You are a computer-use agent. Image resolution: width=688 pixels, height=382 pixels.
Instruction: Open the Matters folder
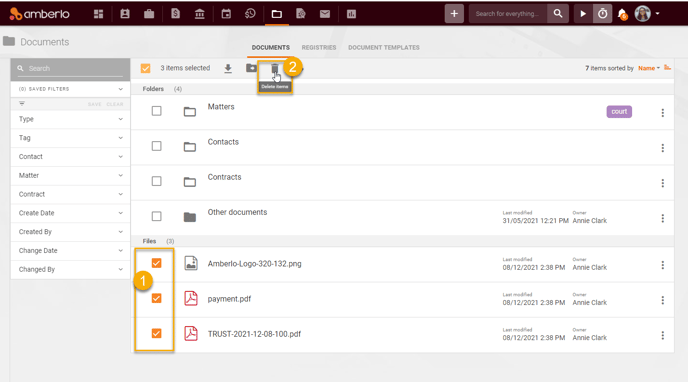click(221, 107)
